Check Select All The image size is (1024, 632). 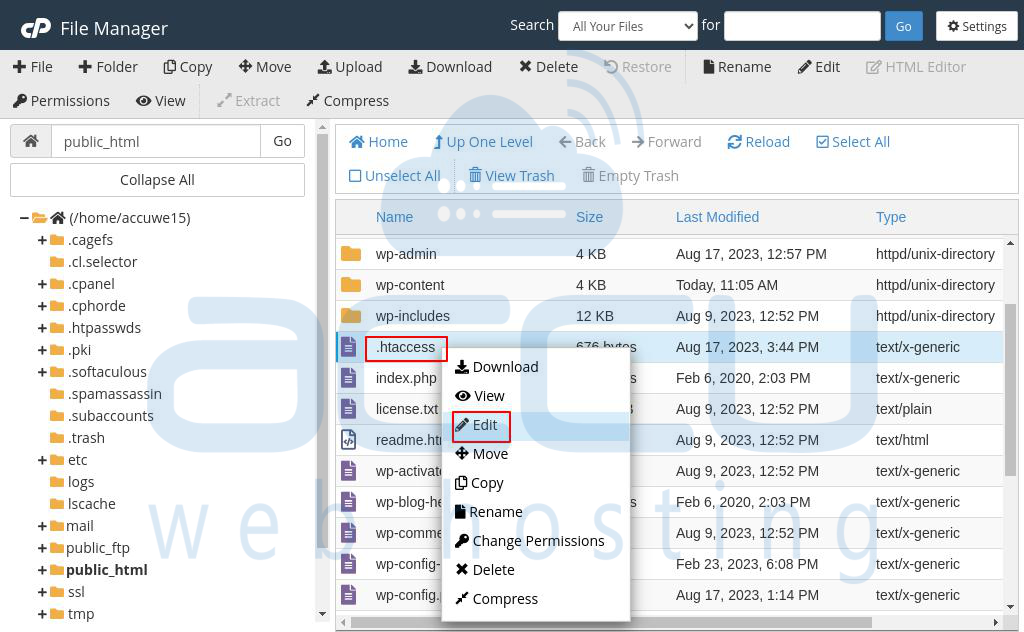coord(853,142)
